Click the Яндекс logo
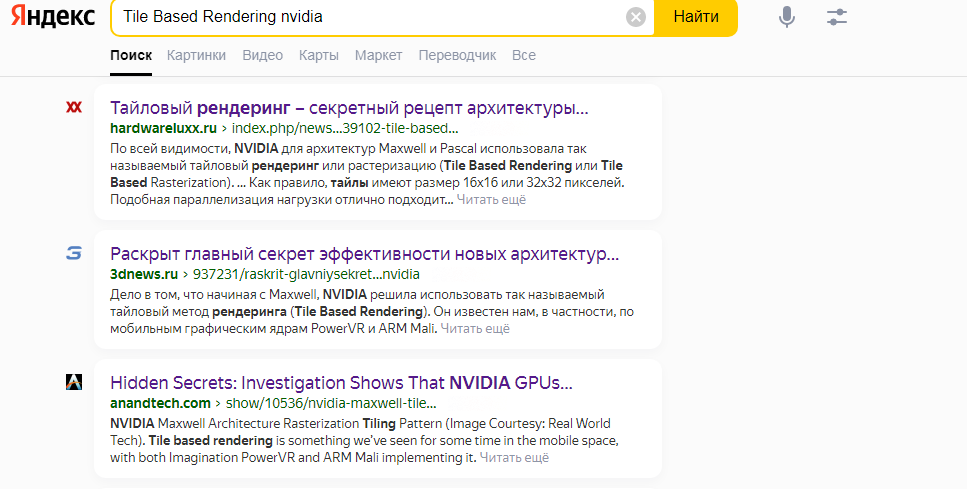Viewport: 967px width, 489px height. [53, 17]
